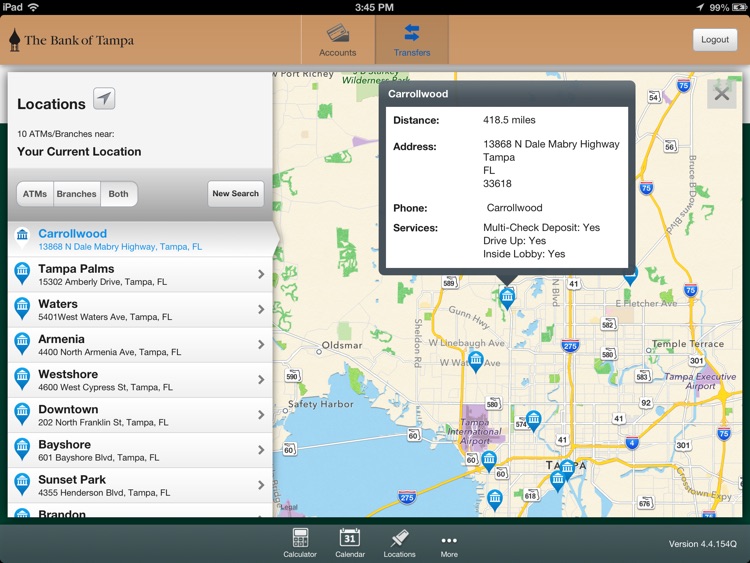Click Temple Terrace label on map
The height and width of the screenshot is (563, 750).
point(687,343)
